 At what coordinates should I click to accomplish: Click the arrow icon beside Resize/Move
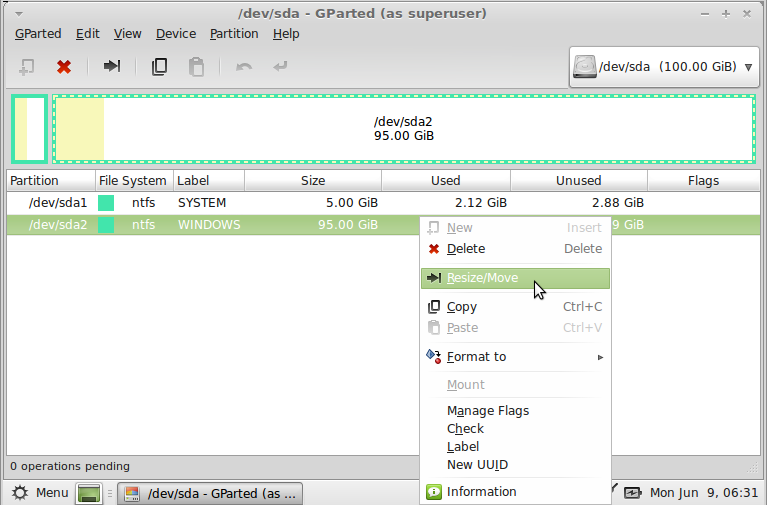coord(434,278)
